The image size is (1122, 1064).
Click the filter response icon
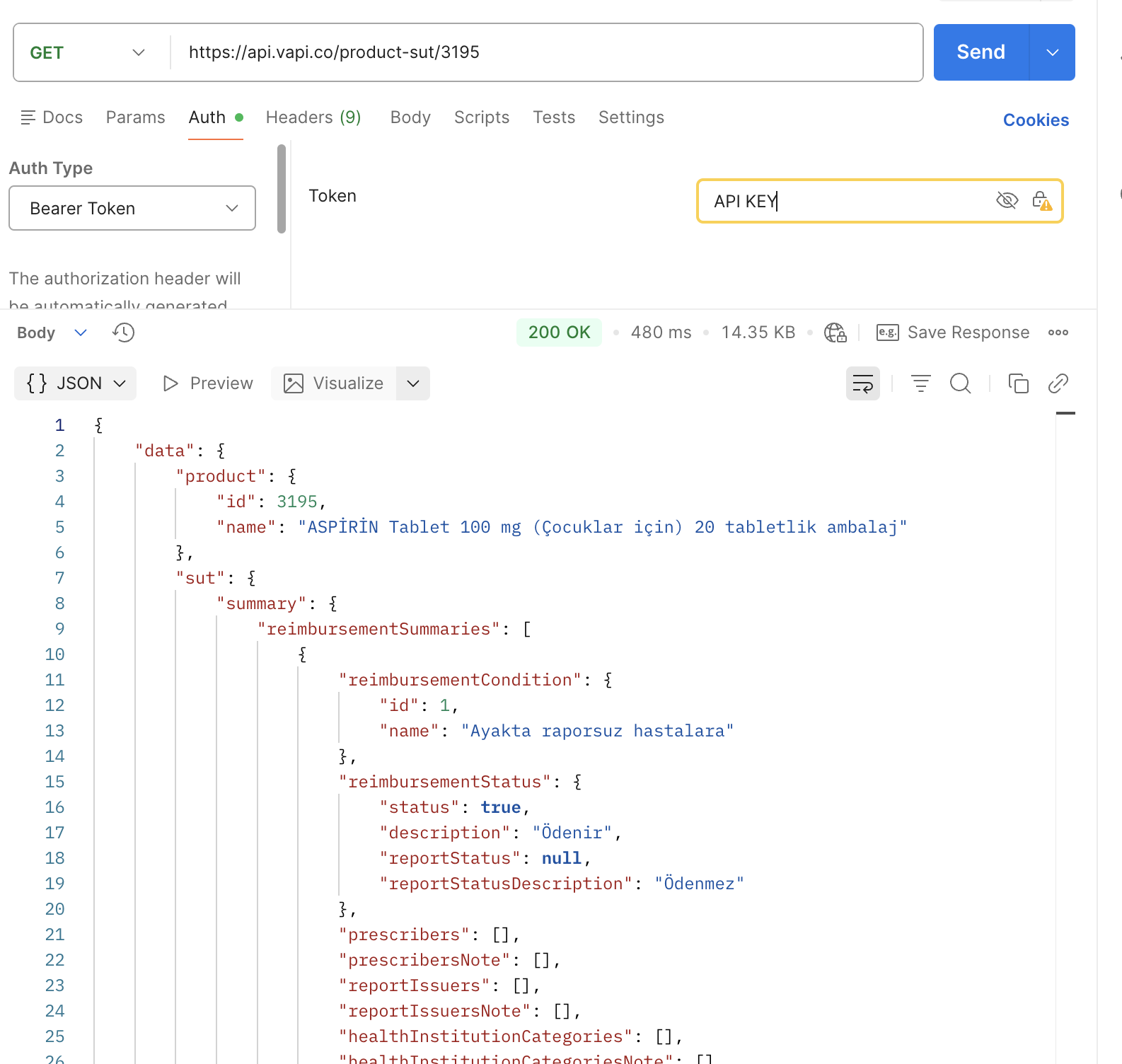pos(920,383)
